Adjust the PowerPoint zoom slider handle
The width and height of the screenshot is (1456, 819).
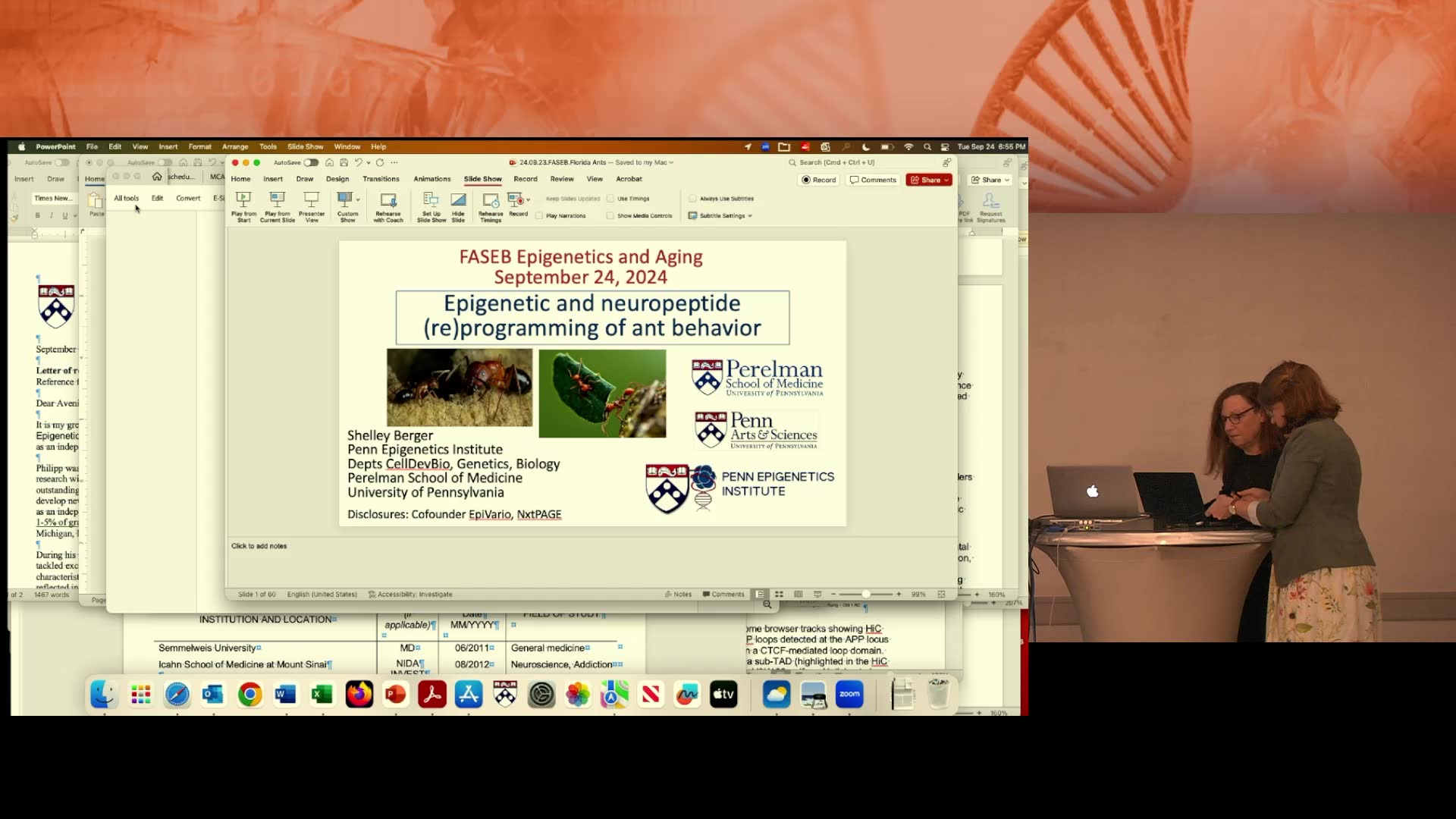(865, 595)
